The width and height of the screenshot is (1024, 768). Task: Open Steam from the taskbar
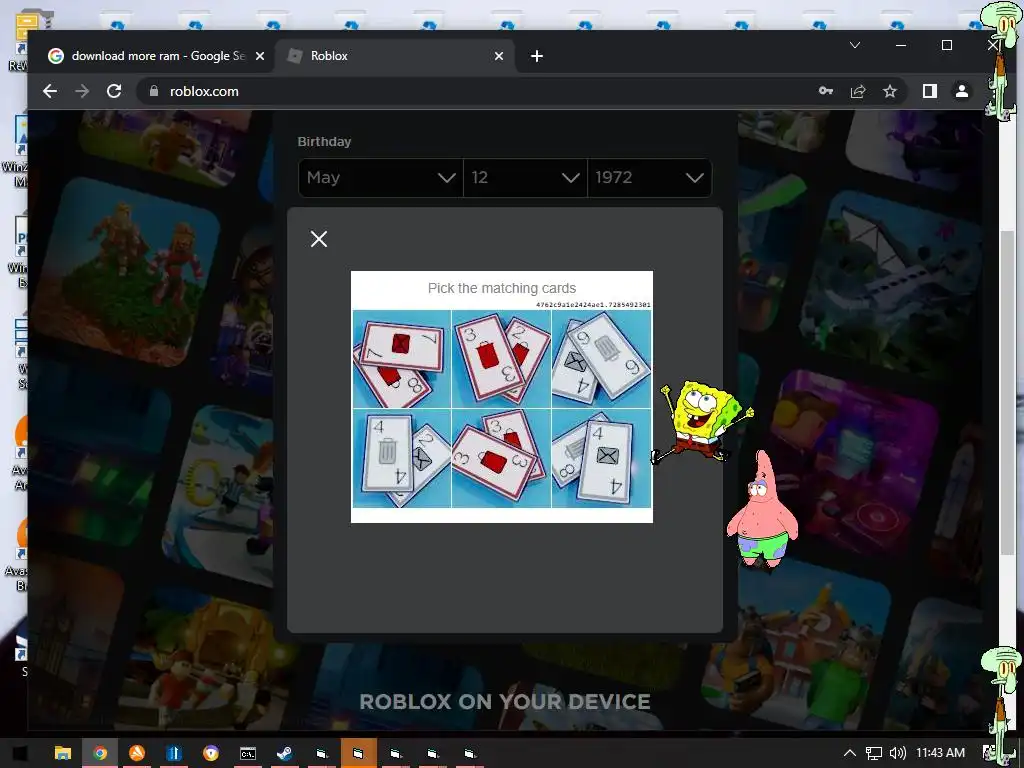tap(284, 753)
